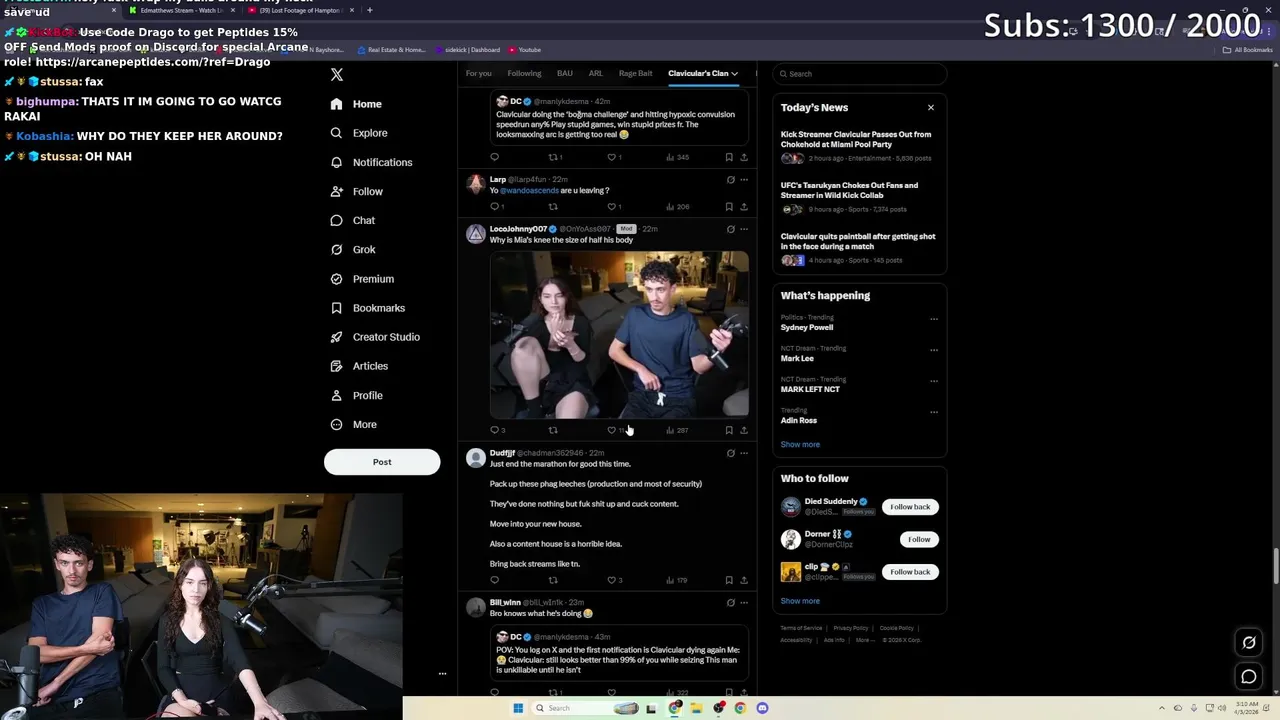Switch to Rage Bait tab
1280x720 pixels.
[636, 73]
